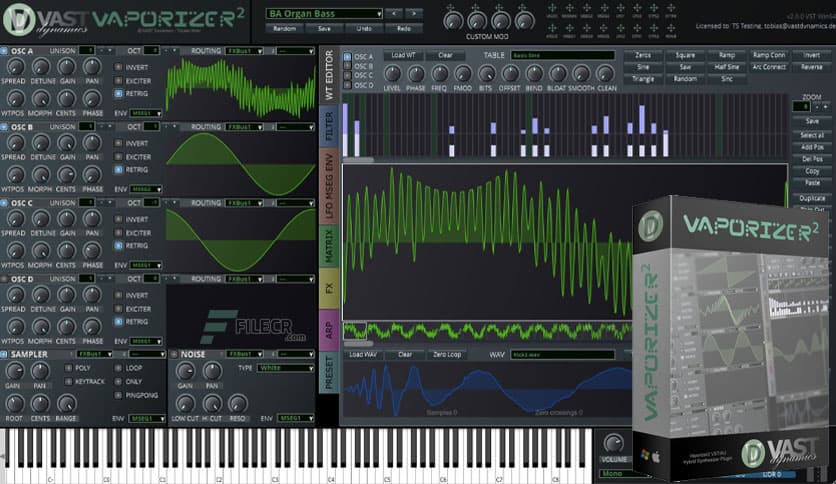Select OSC C radio in WT editor

[x=347, y=76]
